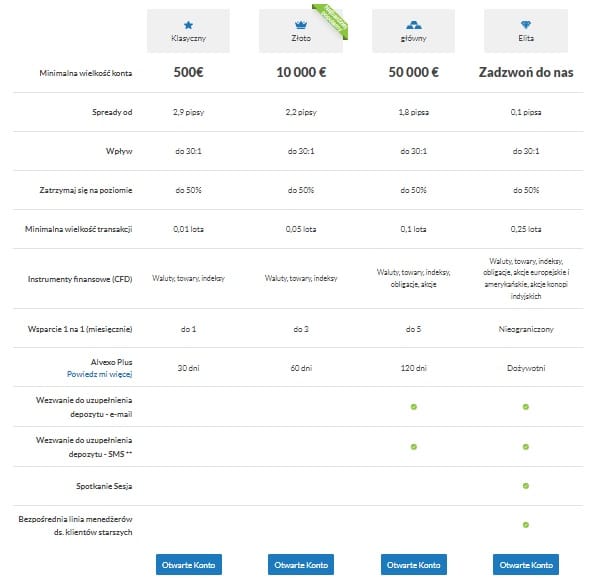Click Otwarte Konto under the Elita column
This screenshot has width=597, height=588.
pyautogui.click(x=526, y=564)
